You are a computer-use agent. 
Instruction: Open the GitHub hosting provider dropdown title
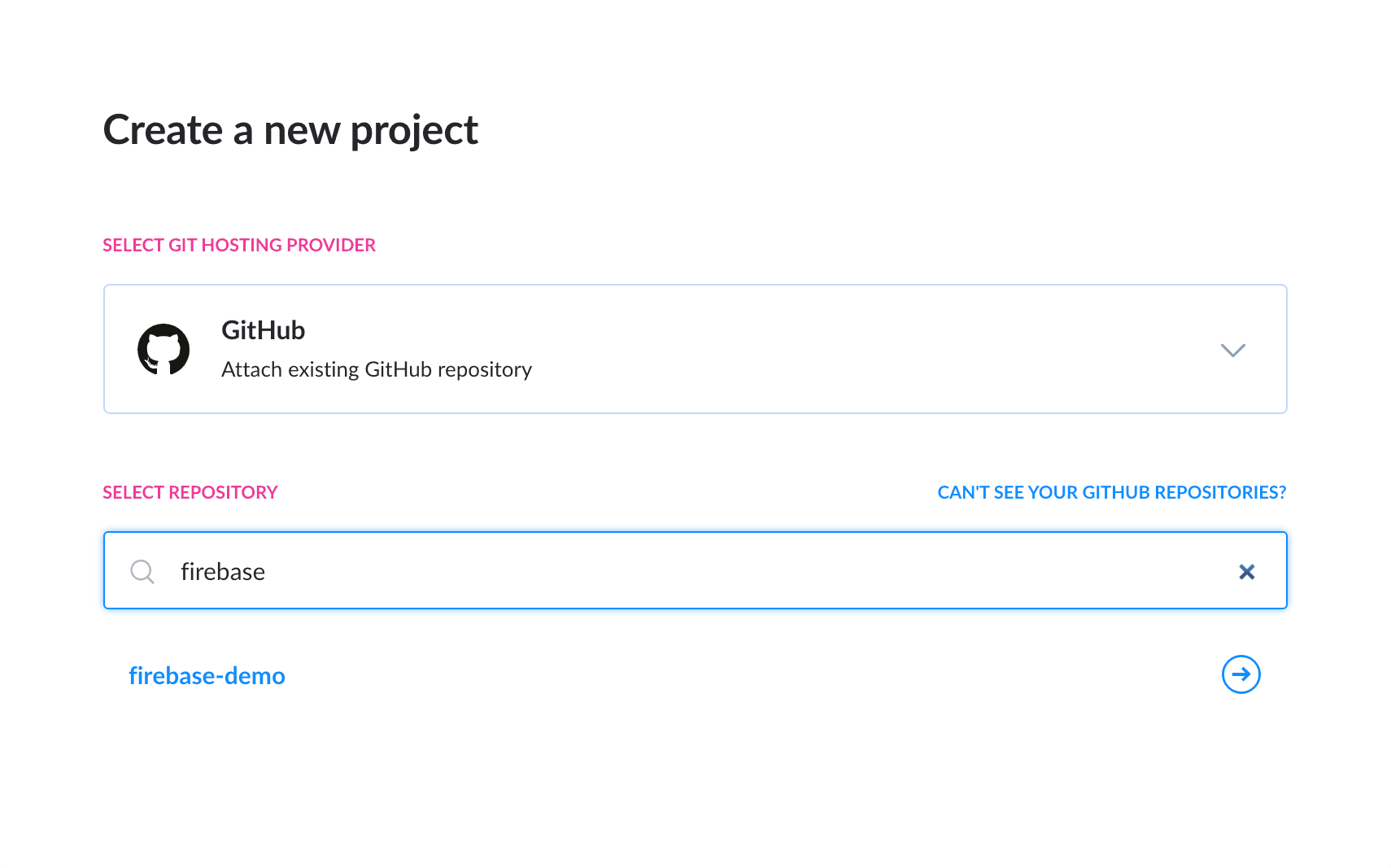pos(263,330)
